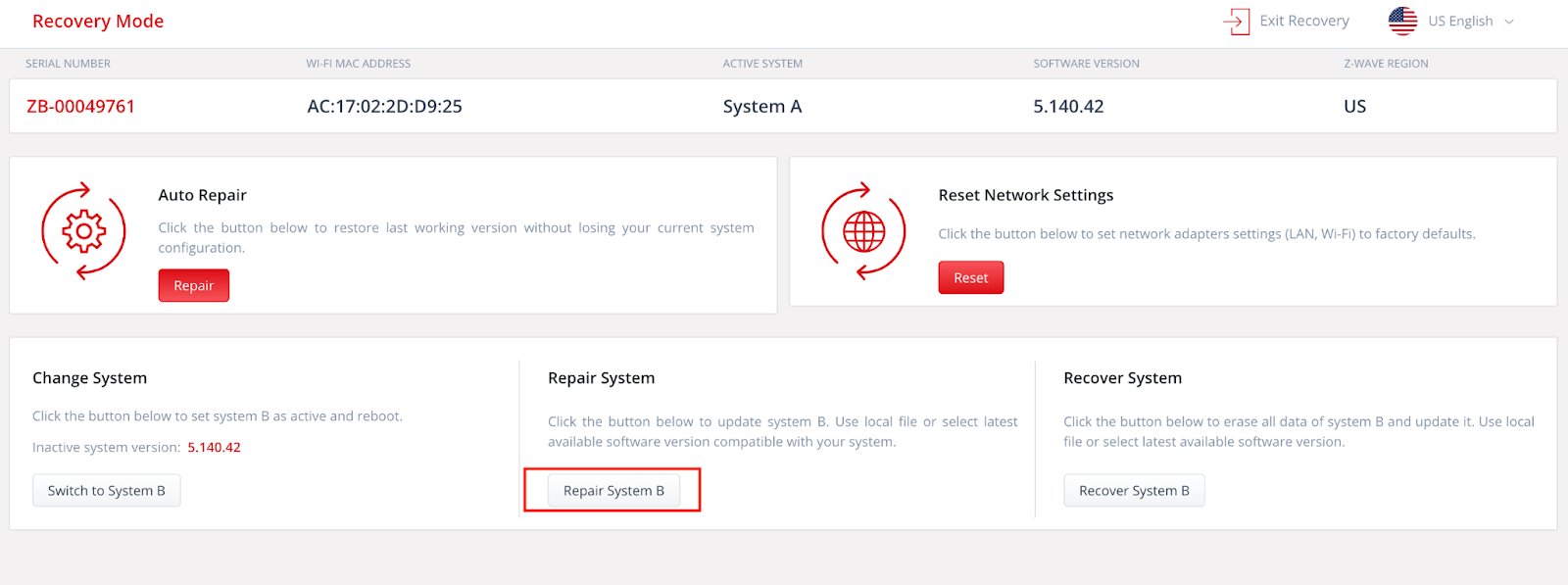Viewport: 1568px width, 585px height.
Task: Click the 'Inactive system version:' label
Action: click(106, 447)
